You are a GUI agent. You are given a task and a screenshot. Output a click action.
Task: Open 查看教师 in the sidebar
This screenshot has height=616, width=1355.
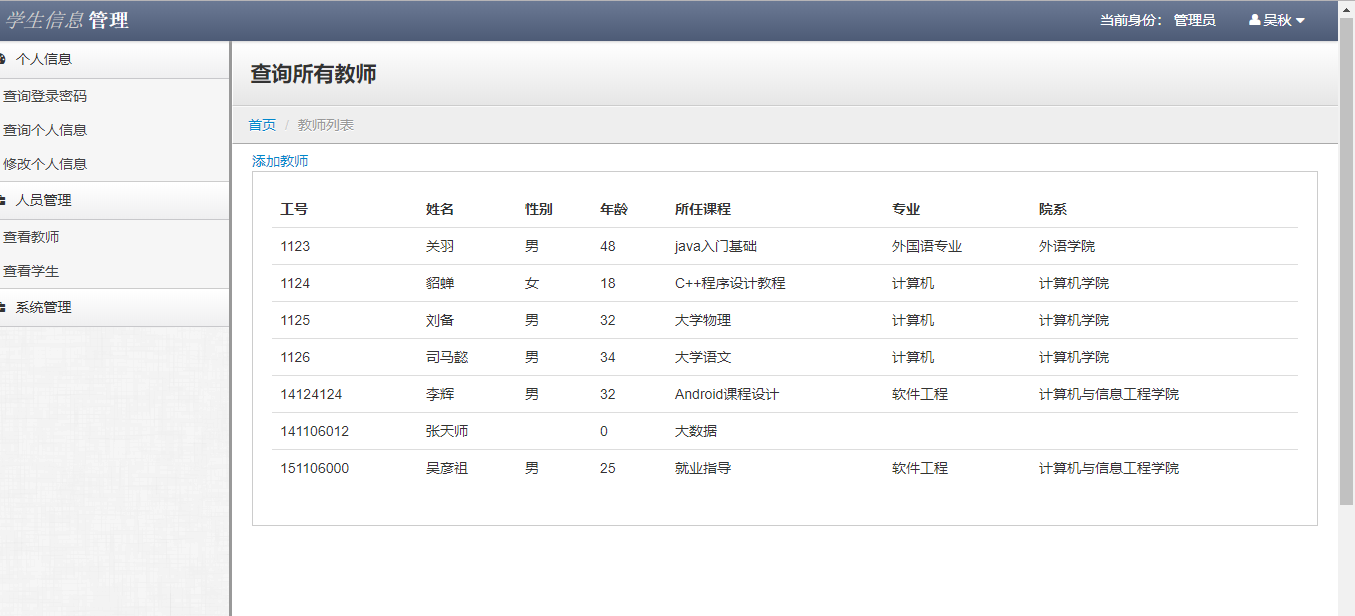coord(31,237)
